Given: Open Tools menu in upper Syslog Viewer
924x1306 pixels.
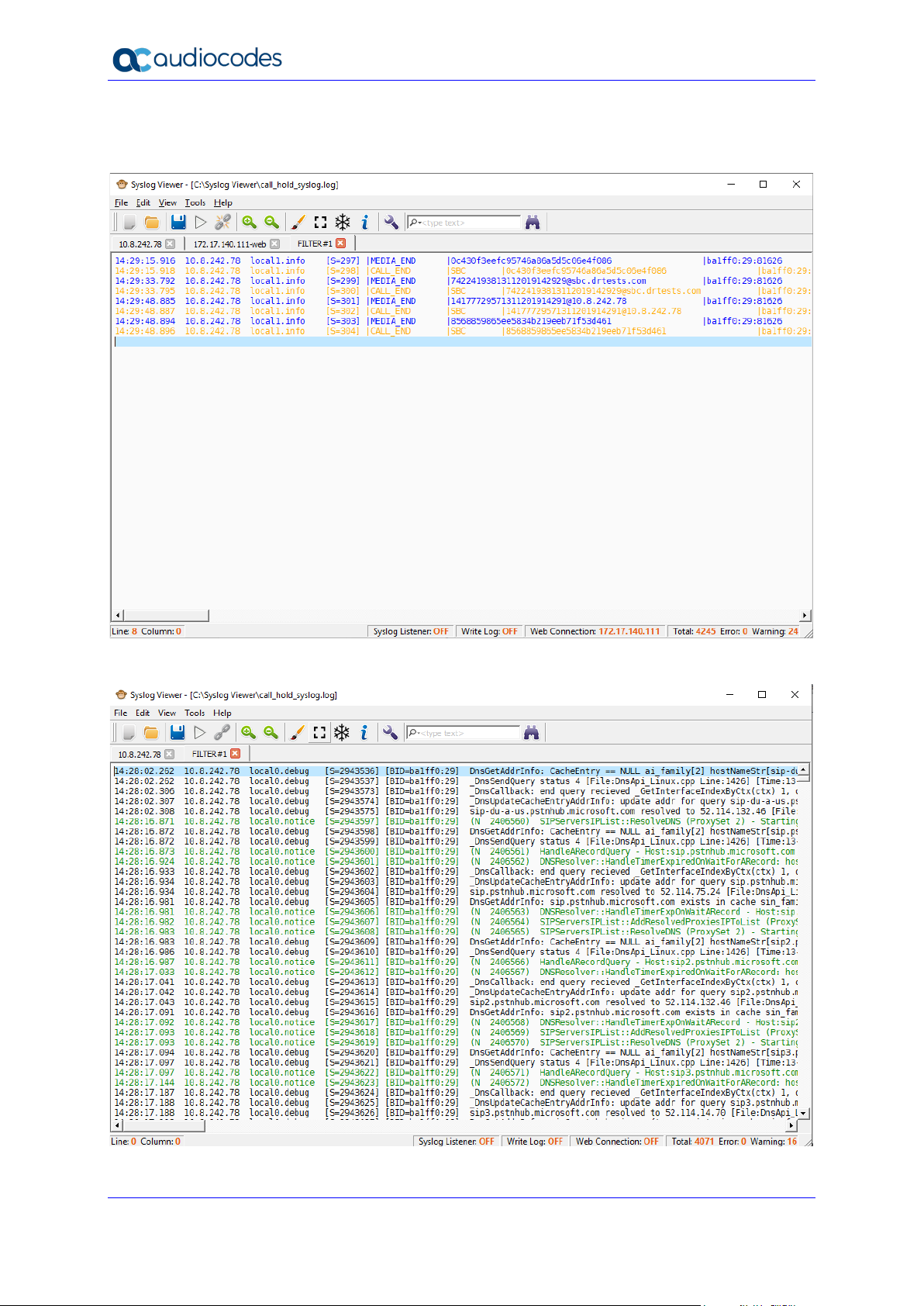Looking at the screenshot, I should point(195,203).
